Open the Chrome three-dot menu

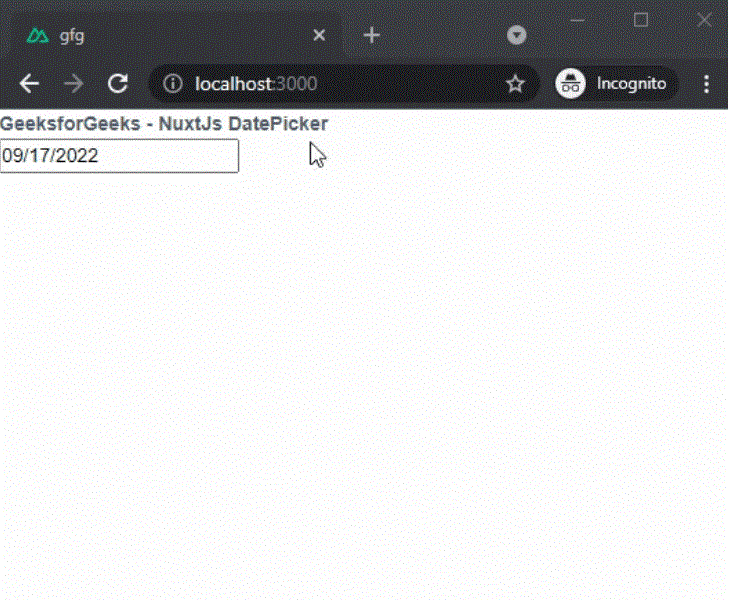706,84
